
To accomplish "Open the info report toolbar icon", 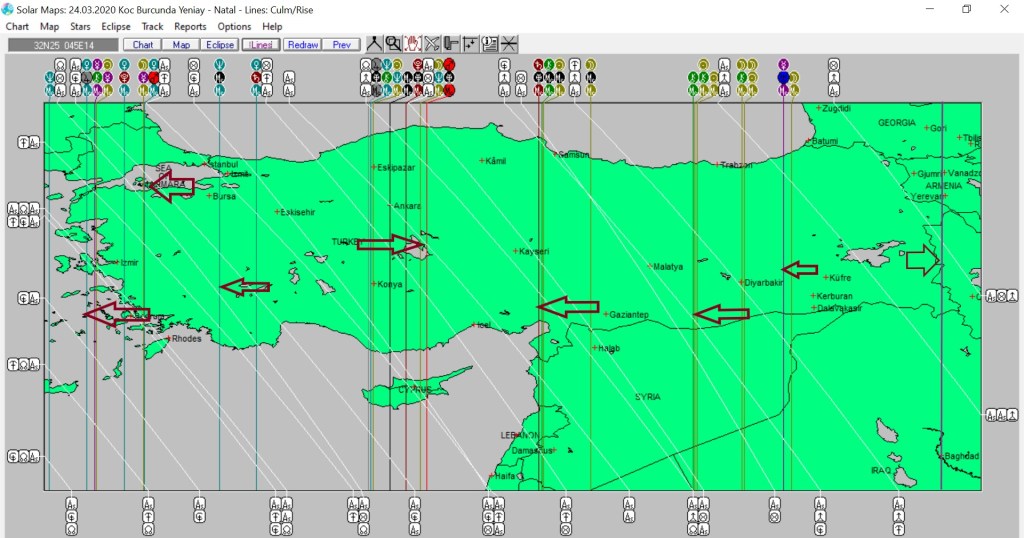I will coord(489,44).
